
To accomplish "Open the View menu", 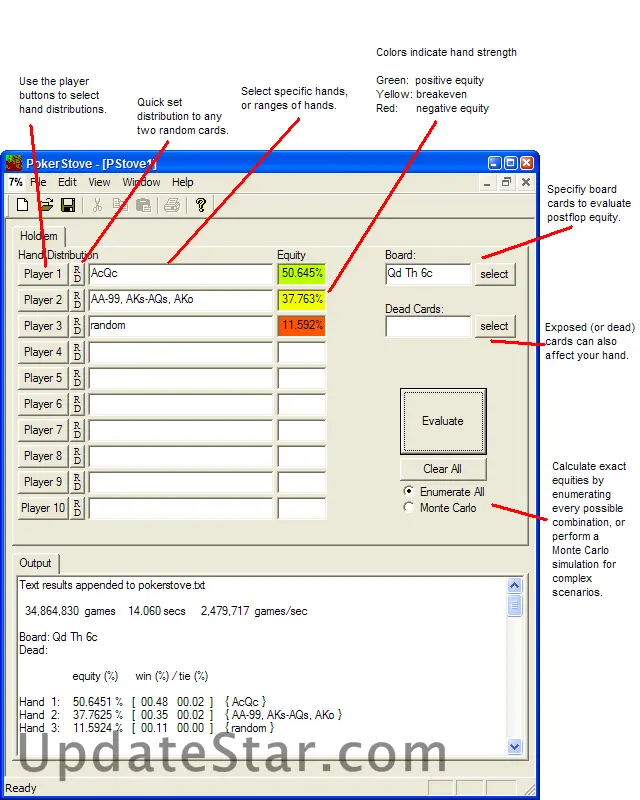I will tap(99, 182).
